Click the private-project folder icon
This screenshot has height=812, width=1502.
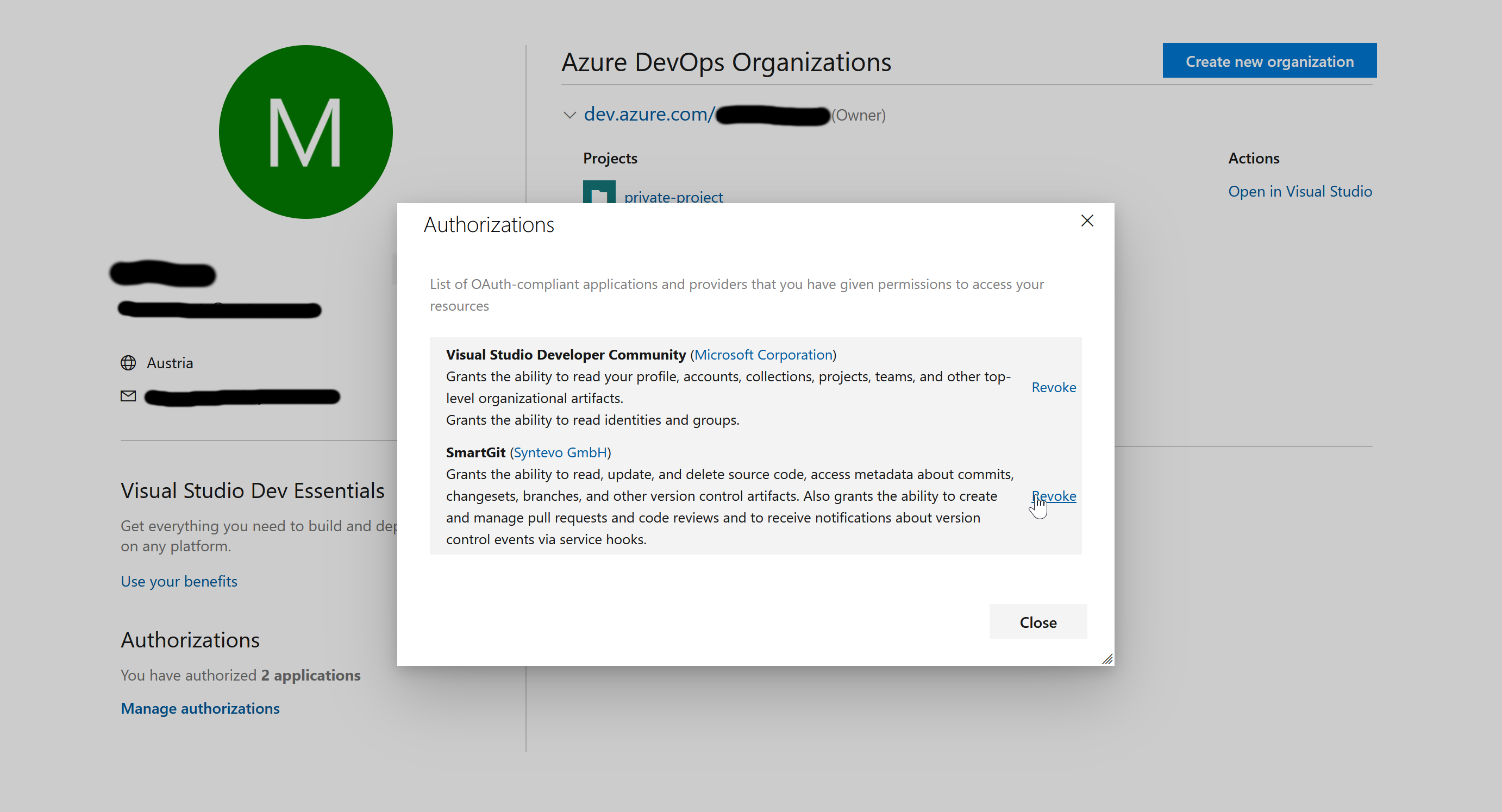point(599,192)
